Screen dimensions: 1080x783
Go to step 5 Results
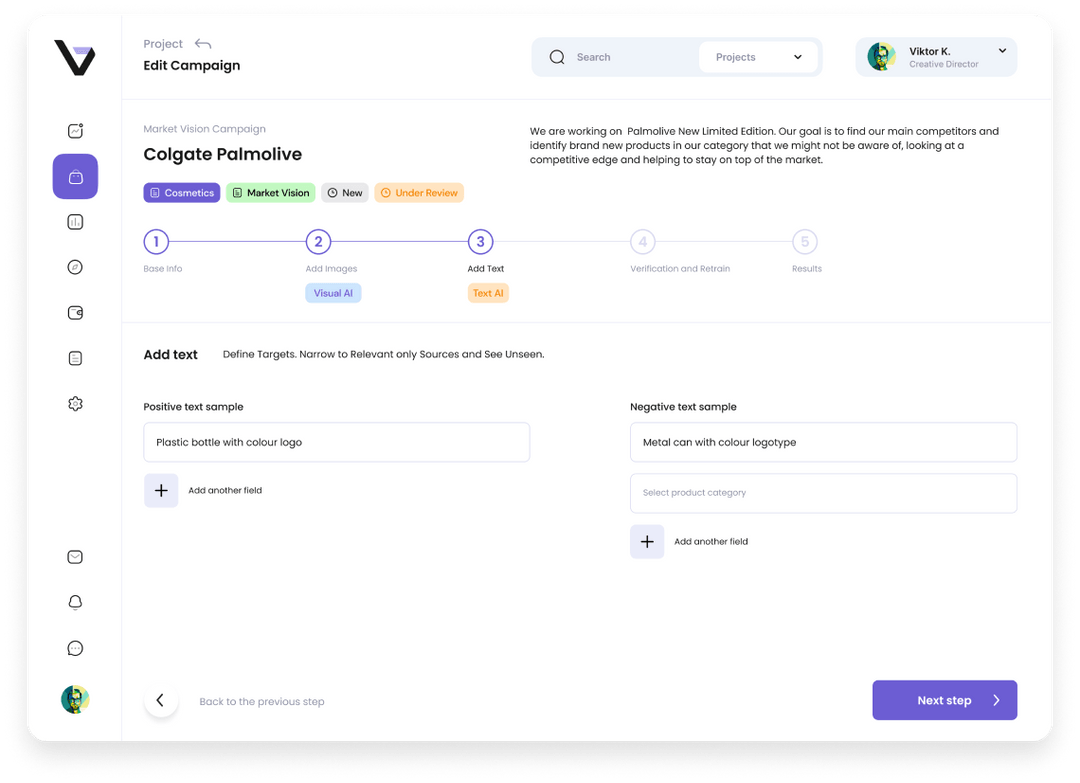[804, 242]
